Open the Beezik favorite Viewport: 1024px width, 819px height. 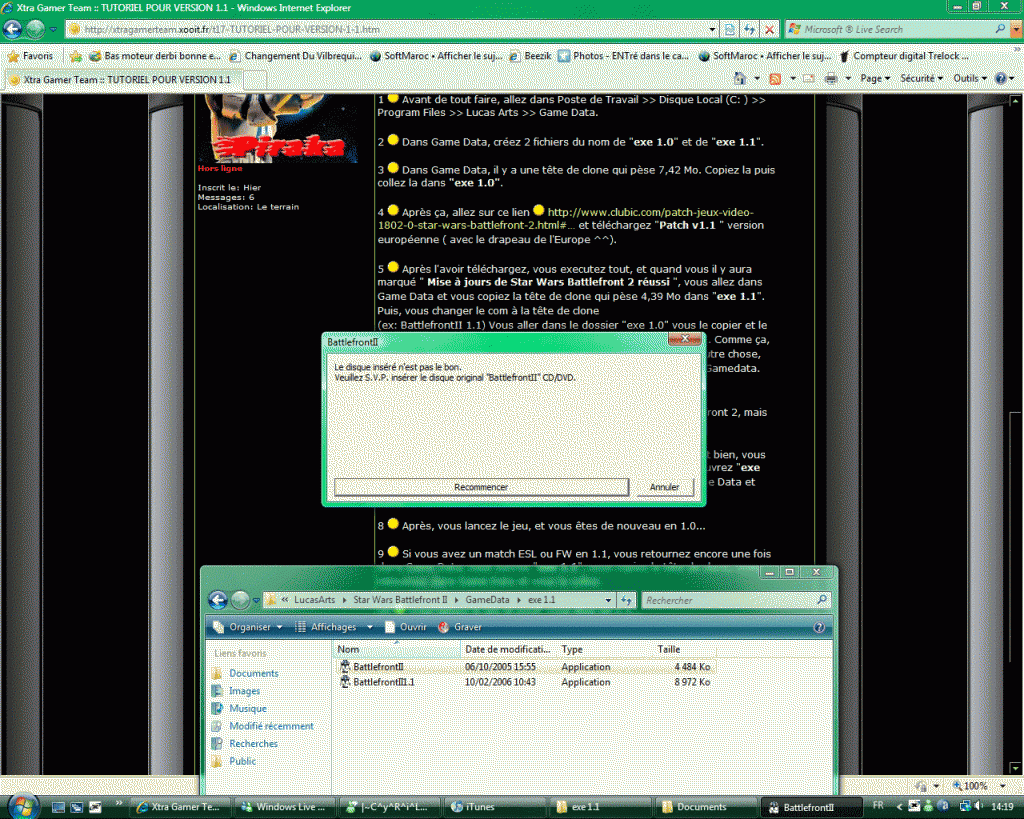[x=530, y=56]
